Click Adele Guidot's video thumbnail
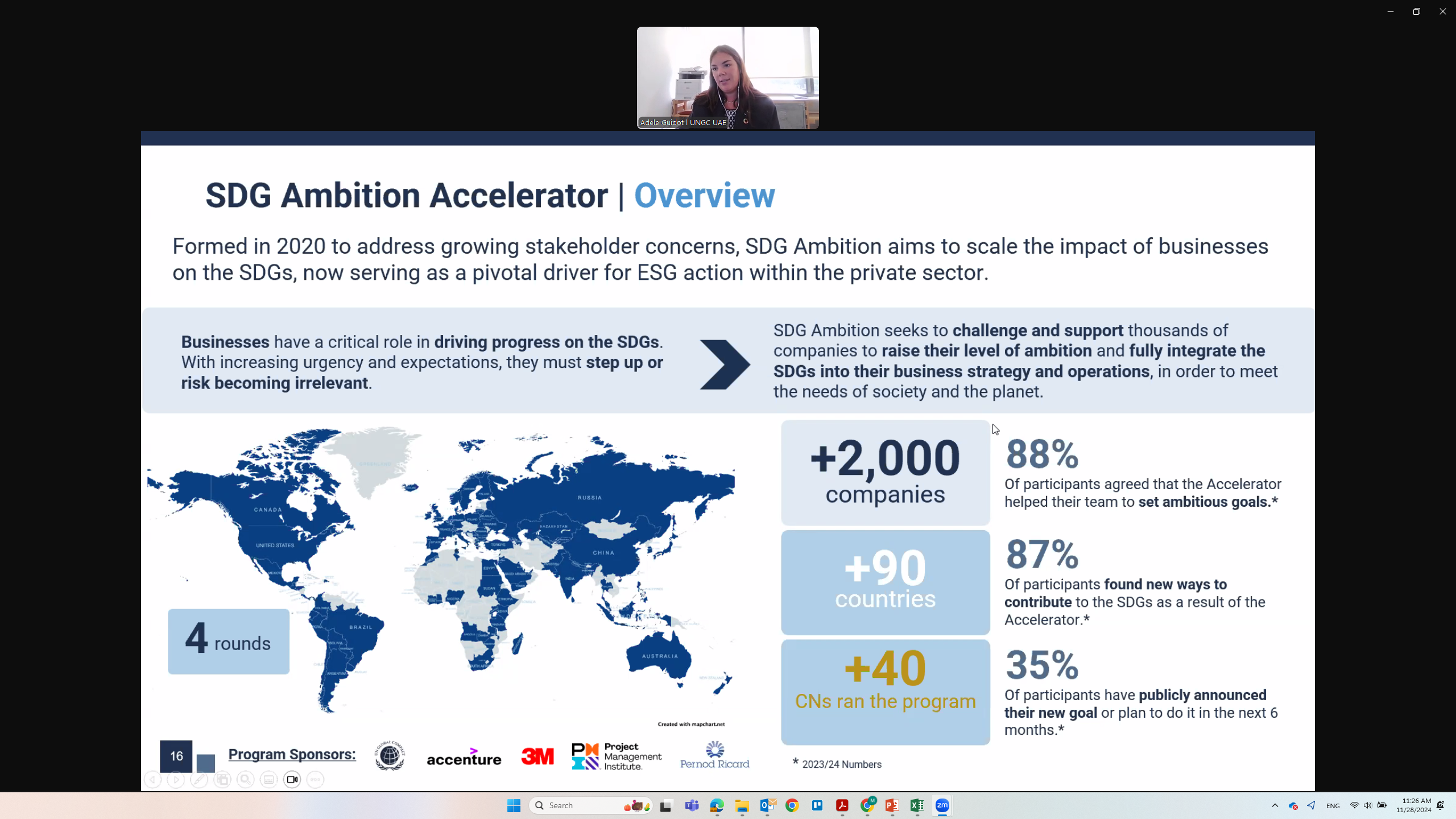Viewport: 1456px width, 819px height. coord(727,77)
